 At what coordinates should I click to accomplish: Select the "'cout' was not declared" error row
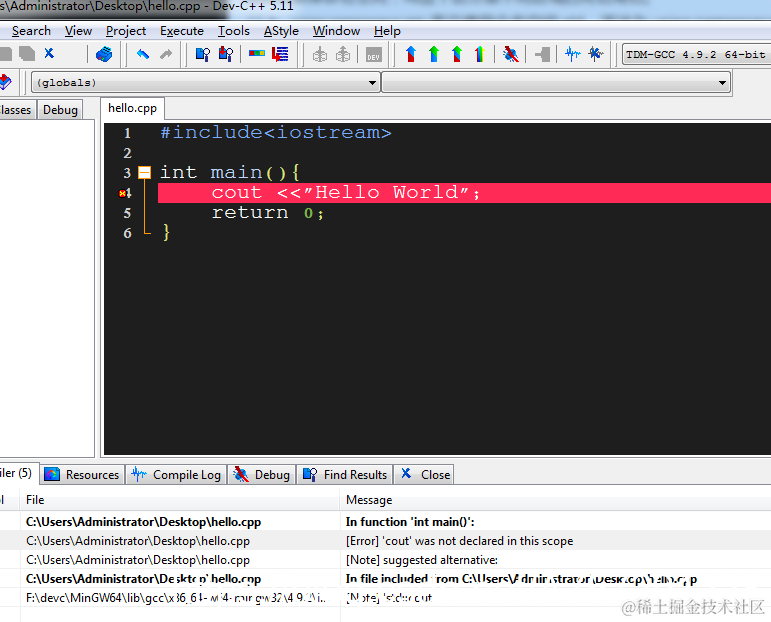pyautogui.click(x=386, y=541)
